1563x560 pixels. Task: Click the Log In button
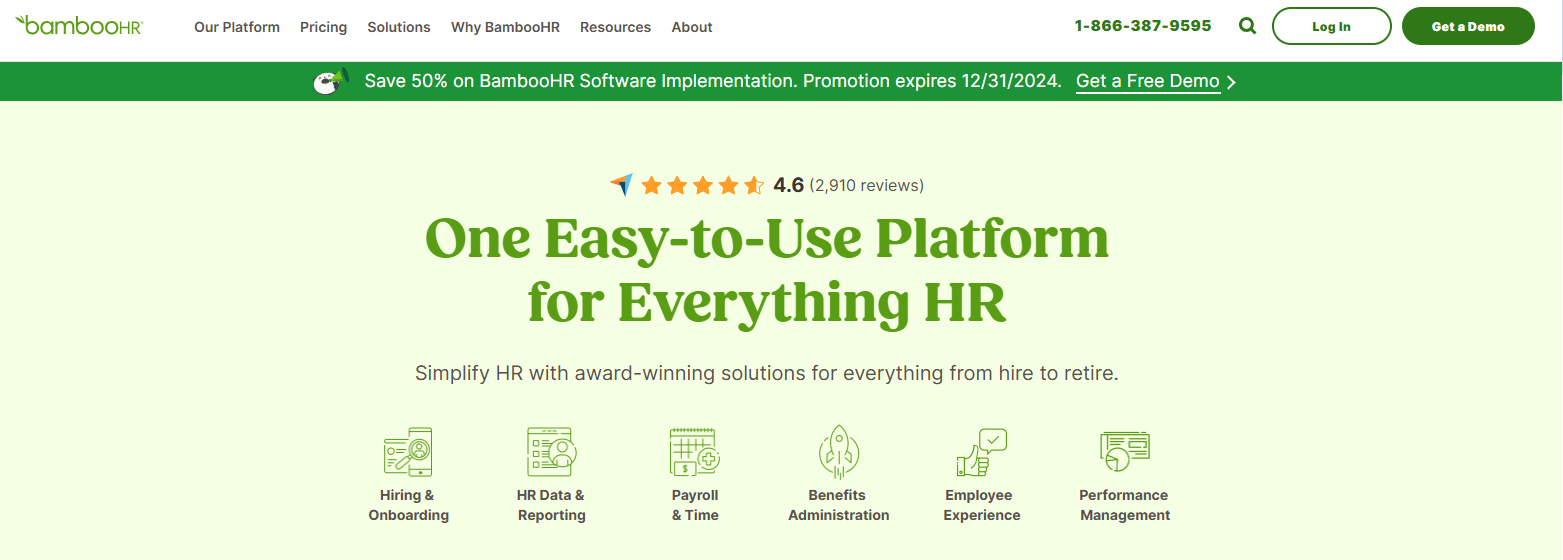click(1331, 27)
